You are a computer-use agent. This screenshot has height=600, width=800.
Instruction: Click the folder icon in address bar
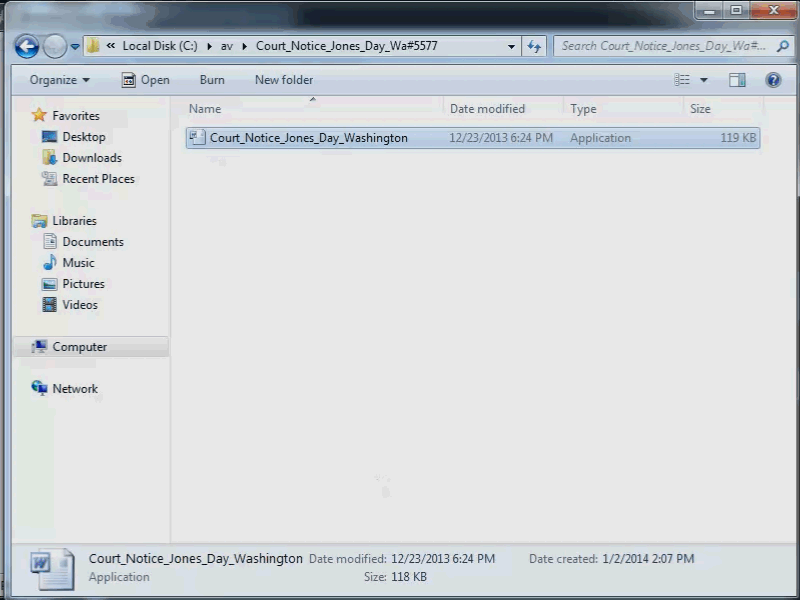[x=93, y=46]
